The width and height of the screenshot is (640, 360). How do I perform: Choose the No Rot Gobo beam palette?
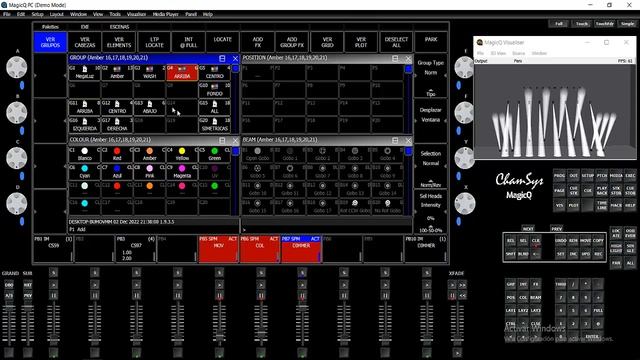pyautogui.click(x=387, y=207)
